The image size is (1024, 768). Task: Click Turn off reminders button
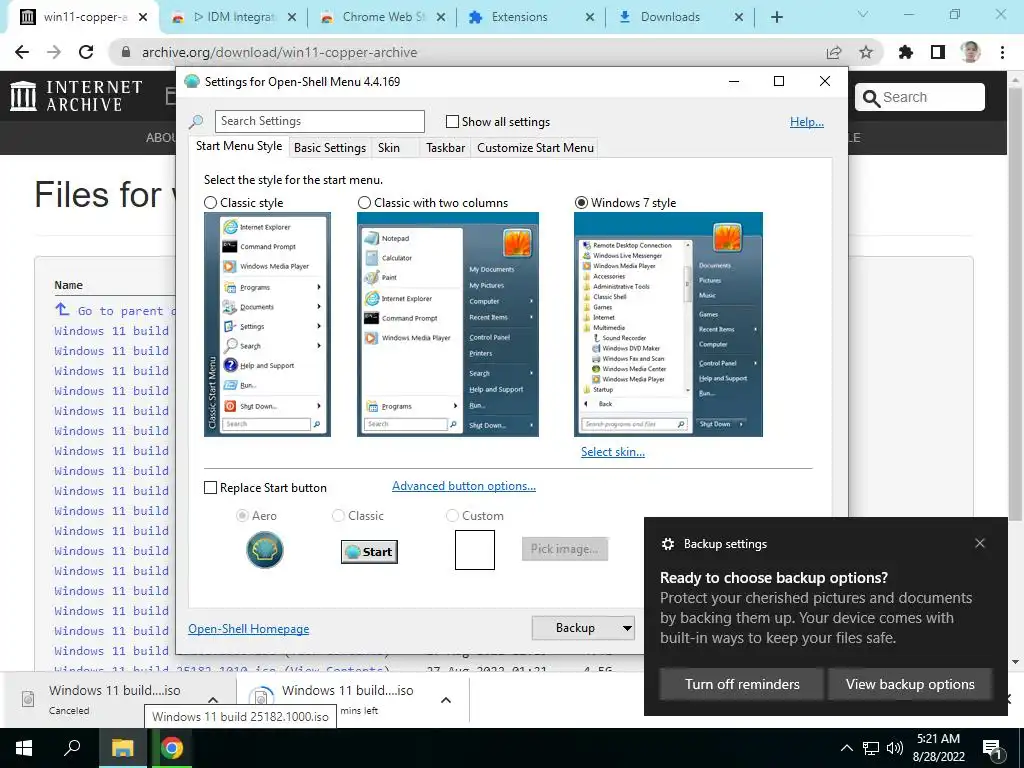pyautogui.click(x=742, y=684)
